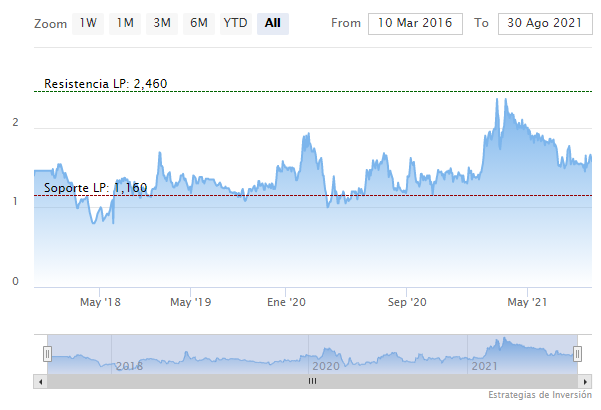
Task: Click the 2020 label in navigator
Action: pos(326,366)
